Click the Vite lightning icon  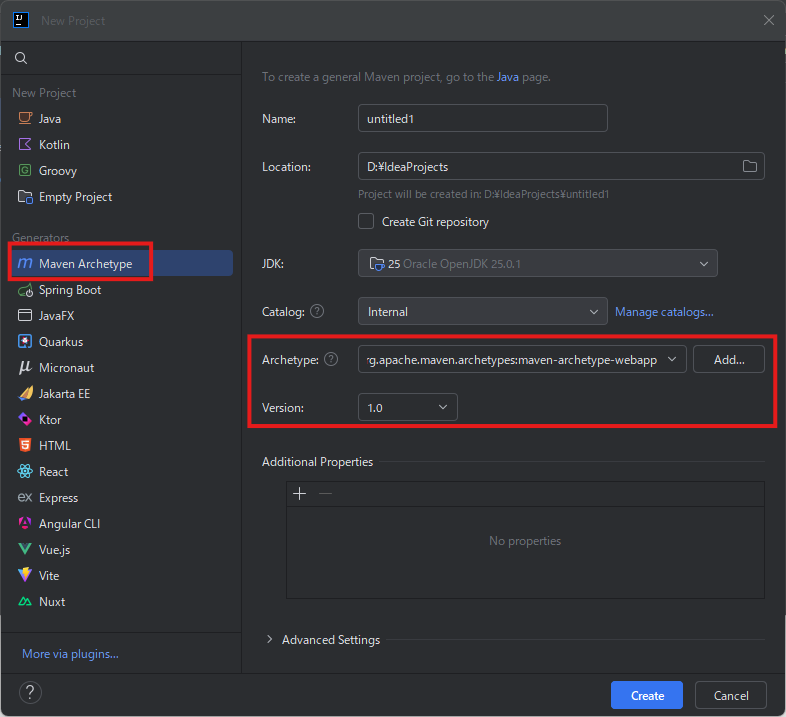(25, 575)
